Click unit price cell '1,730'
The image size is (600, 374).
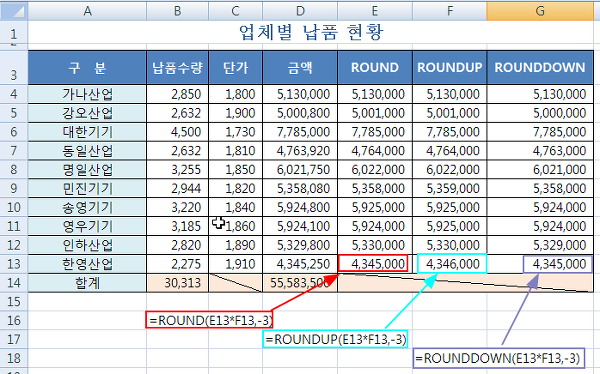pos(236,132)
